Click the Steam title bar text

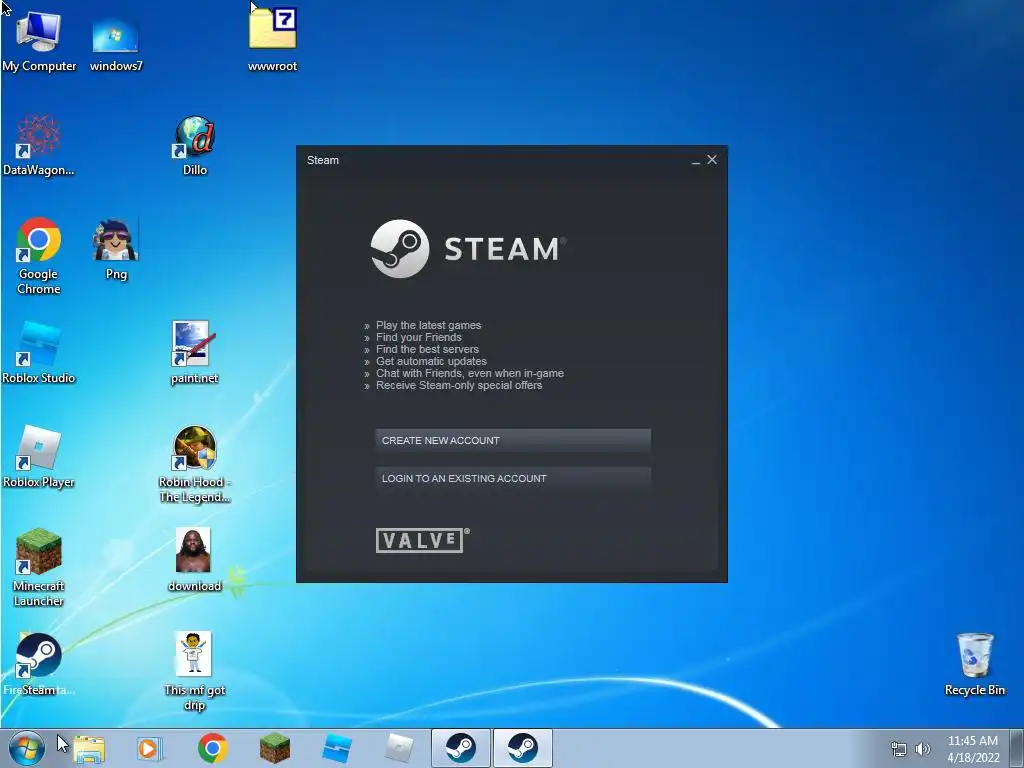click(x=323, y=160)
